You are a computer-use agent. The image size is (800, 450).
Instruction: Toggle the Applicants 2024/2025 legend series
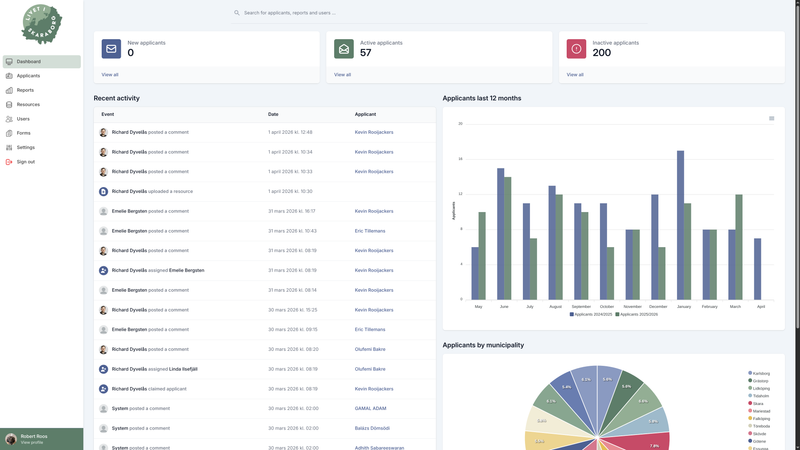(x=590, y=314)
